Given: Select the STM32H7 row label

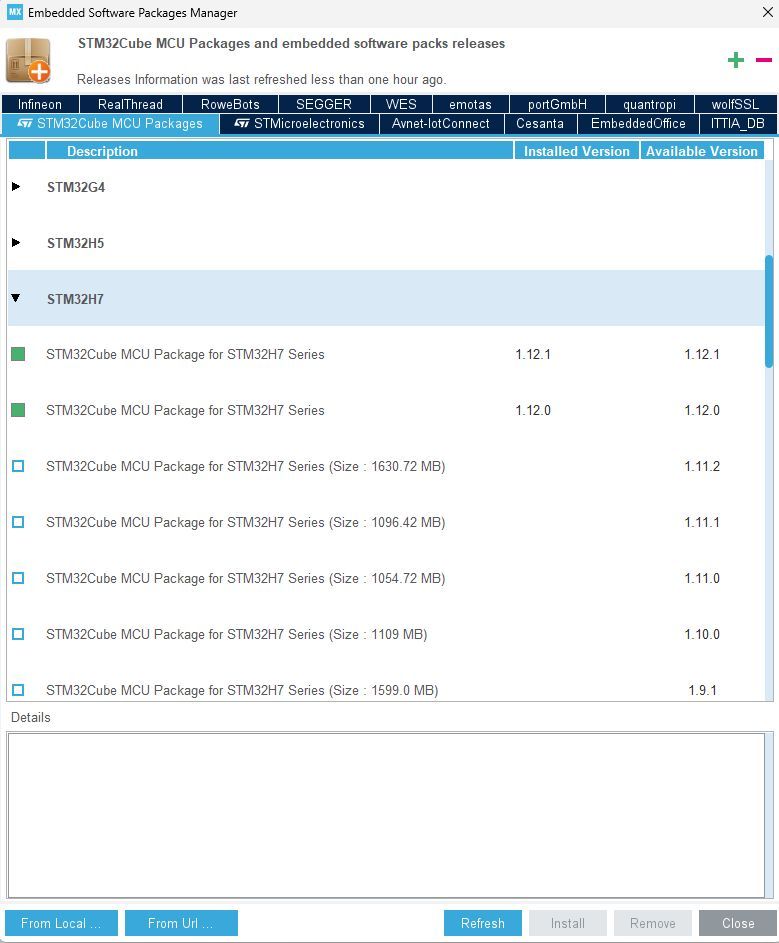Looking at the screenshot, I should tap(75, 299).
